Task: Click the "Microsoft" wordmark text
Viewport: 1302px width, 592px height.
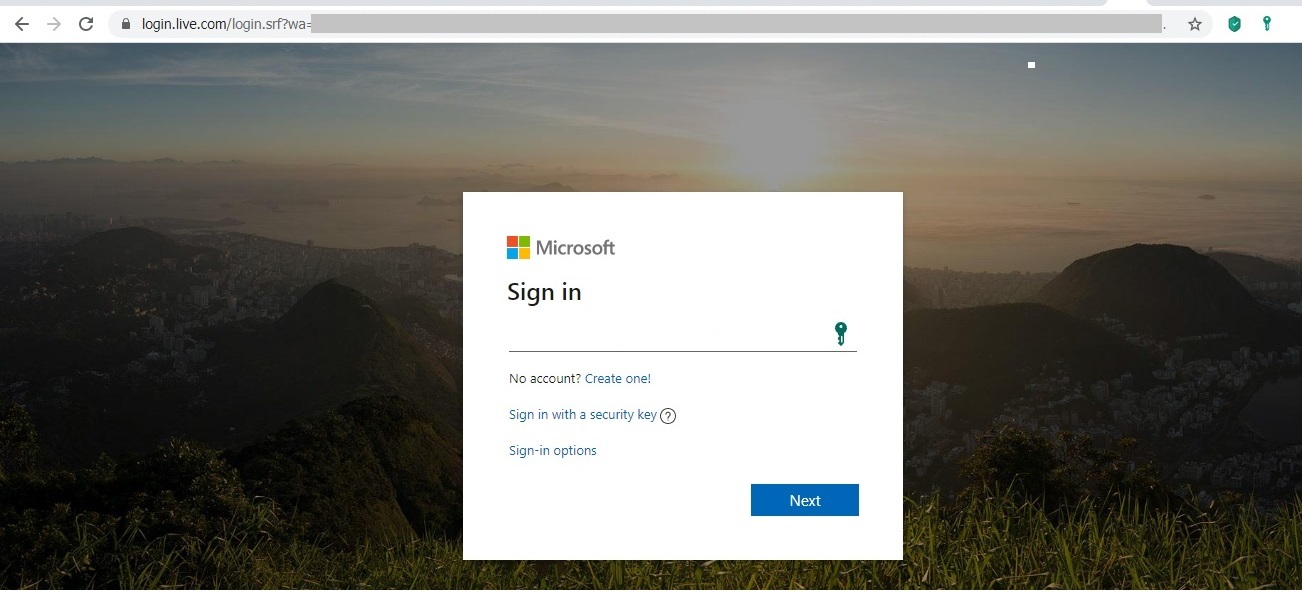Action: tap(576, 248)
